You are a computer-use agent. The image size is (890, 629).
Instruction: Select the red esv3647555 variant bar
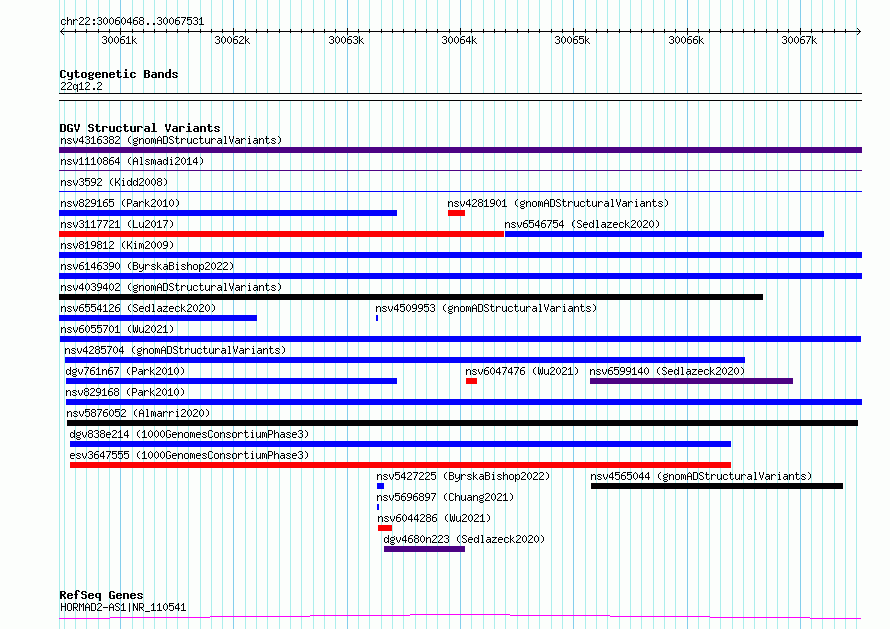click(401, 465)
